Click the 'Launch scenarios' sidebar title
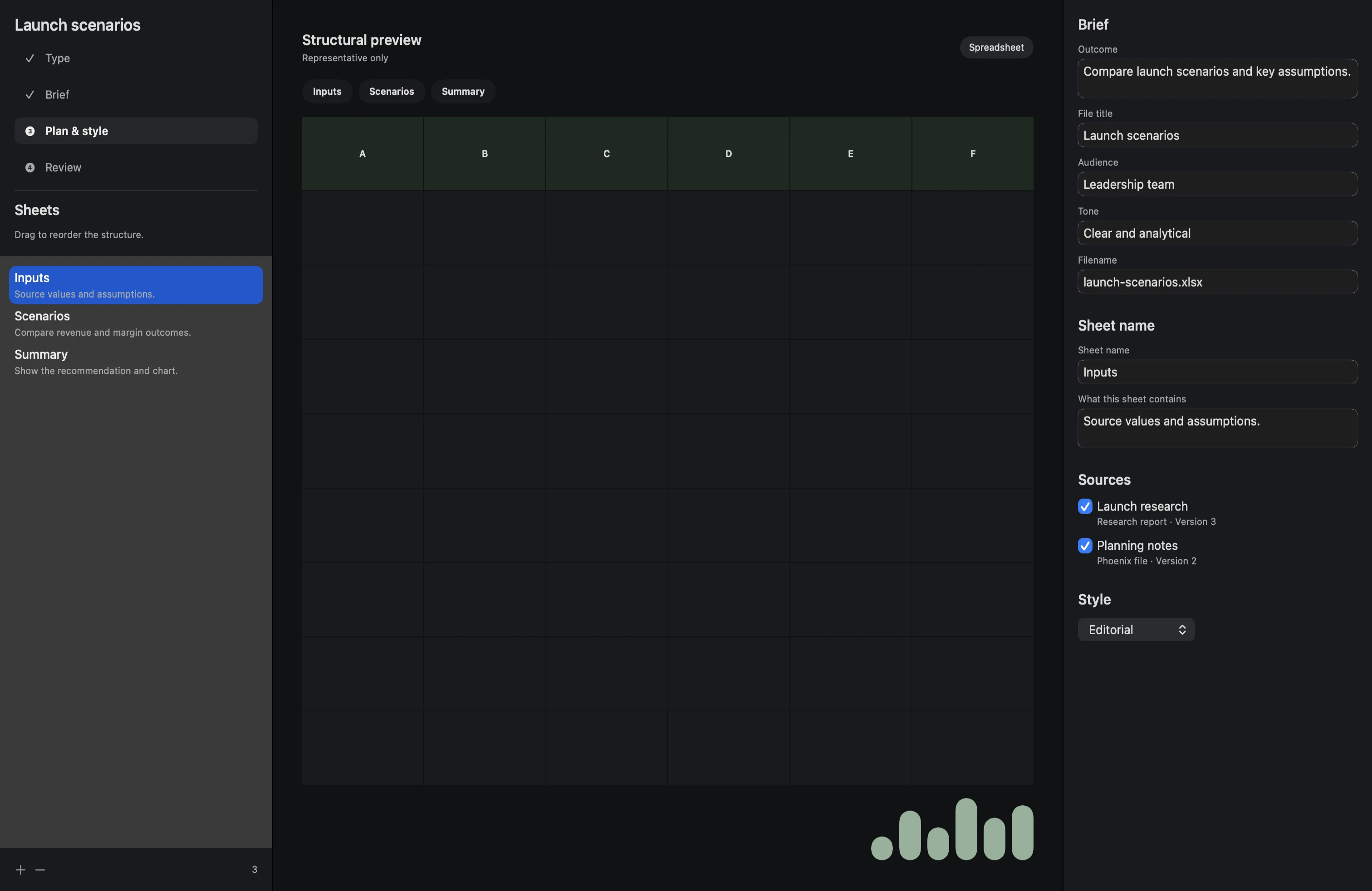Screen dimensions: 1372x891 tap(77, 25)
